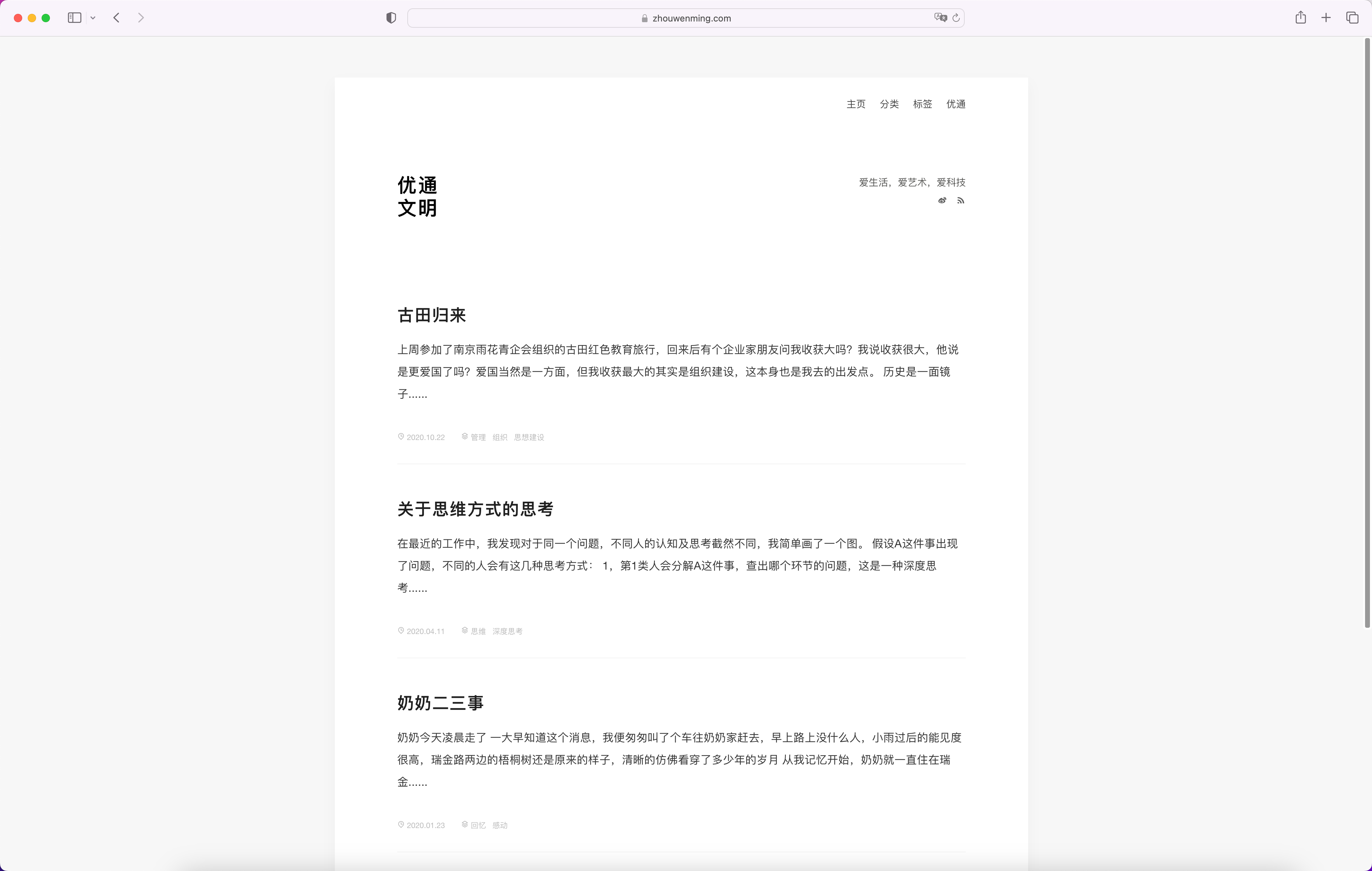Open the translate icon in address bar
The height and width of the screenshot is (871, 1372).
(940, 18)
